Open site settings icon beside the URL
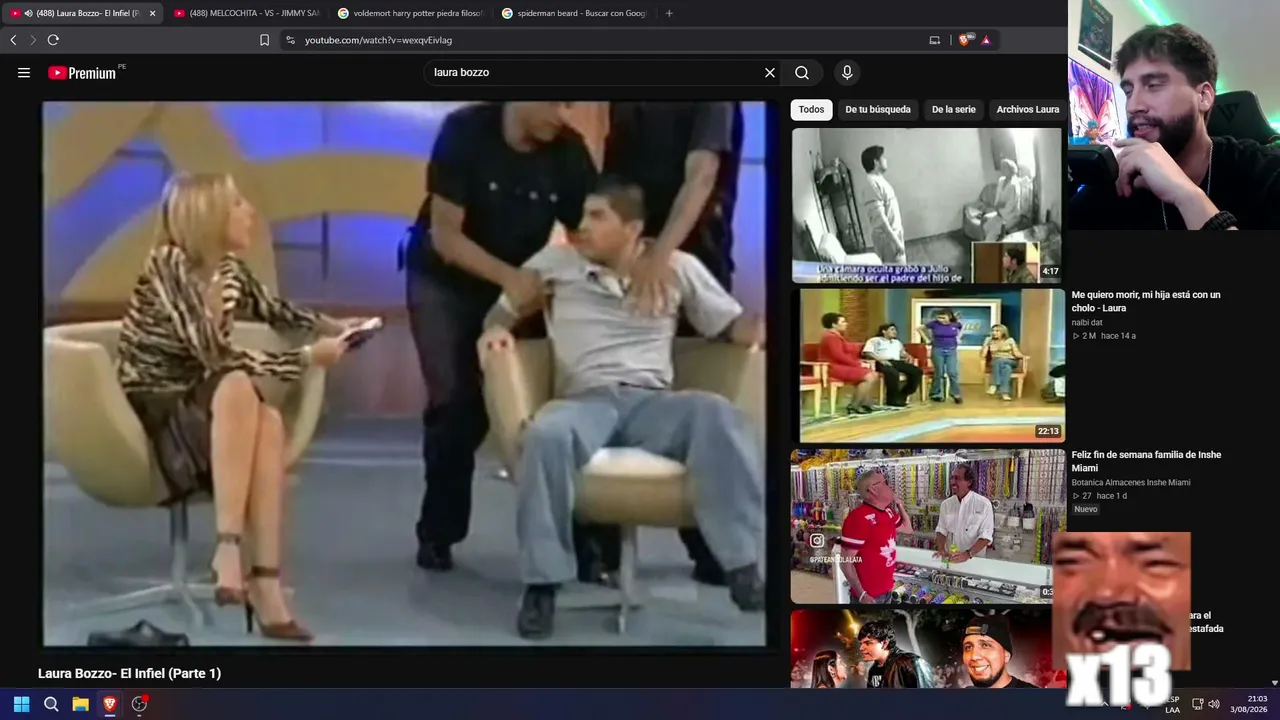 (290, 40)
